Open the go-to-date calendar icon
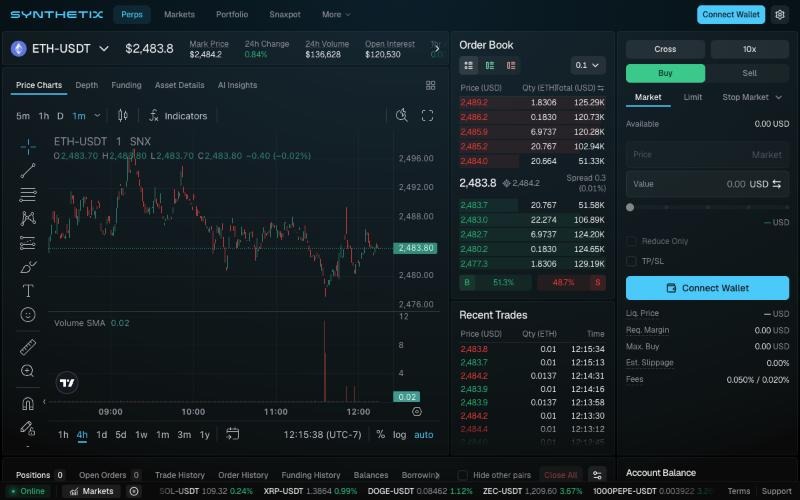Screen dimensions: 800x500 pos(232,434)
